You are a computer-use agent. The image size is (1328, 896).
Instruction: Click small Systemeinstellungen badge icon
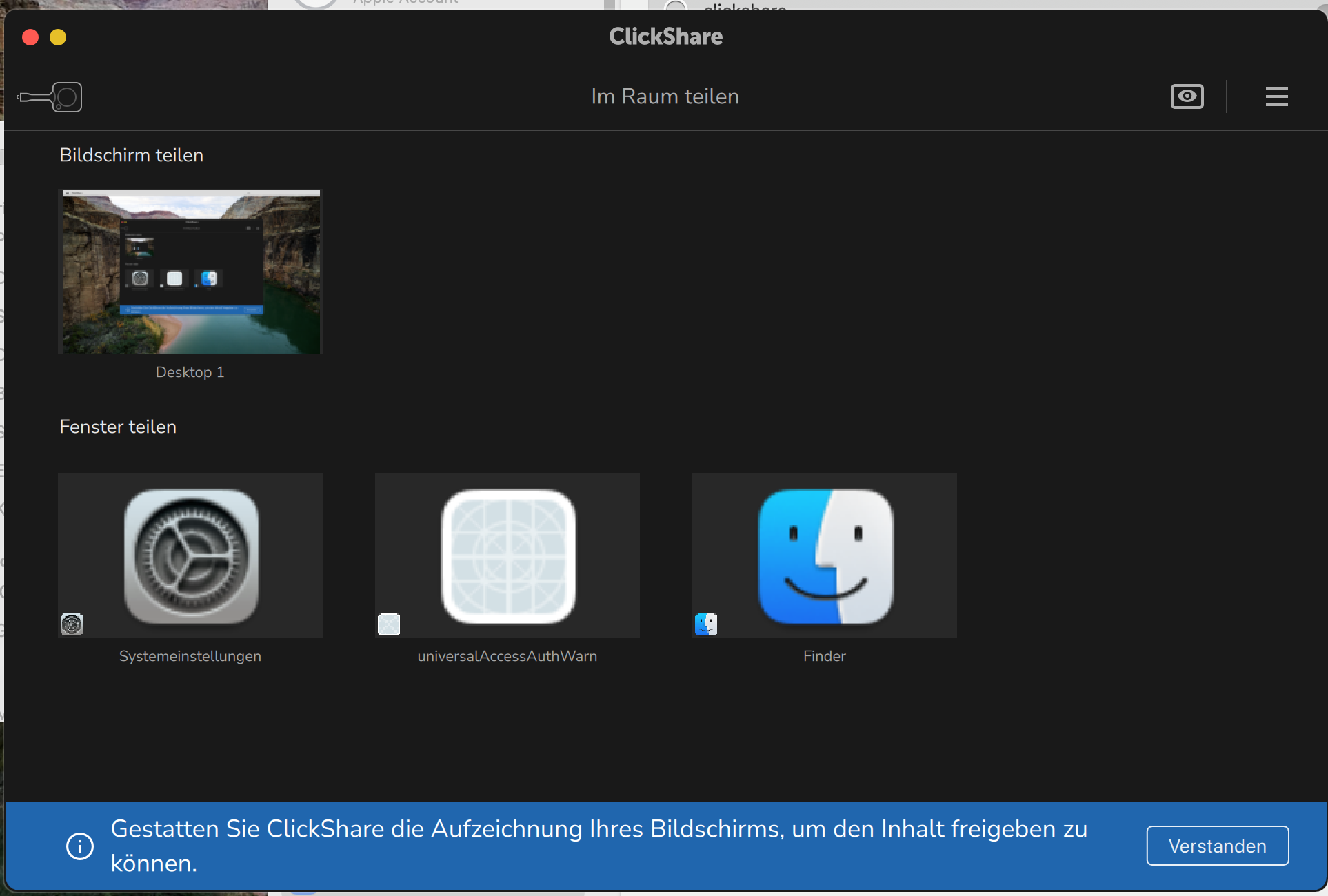(x=72, y=624)
